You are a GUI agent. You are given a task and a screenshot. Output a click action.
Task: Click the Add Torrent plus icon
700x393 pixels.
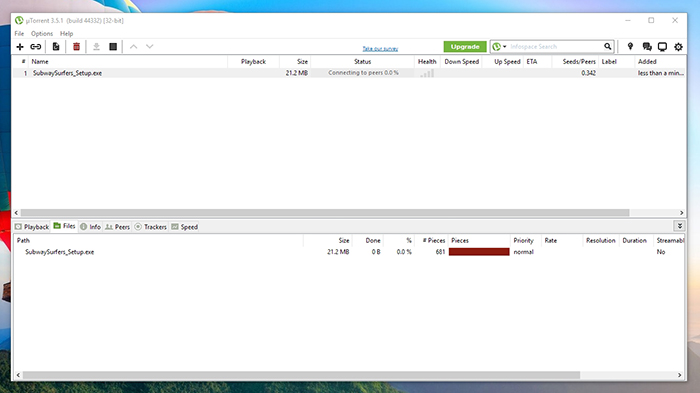(x=20, y=46)
